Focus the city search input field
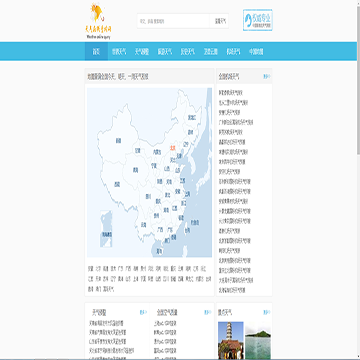This screenshot has height=360, width=360. [x=173, y=21]
